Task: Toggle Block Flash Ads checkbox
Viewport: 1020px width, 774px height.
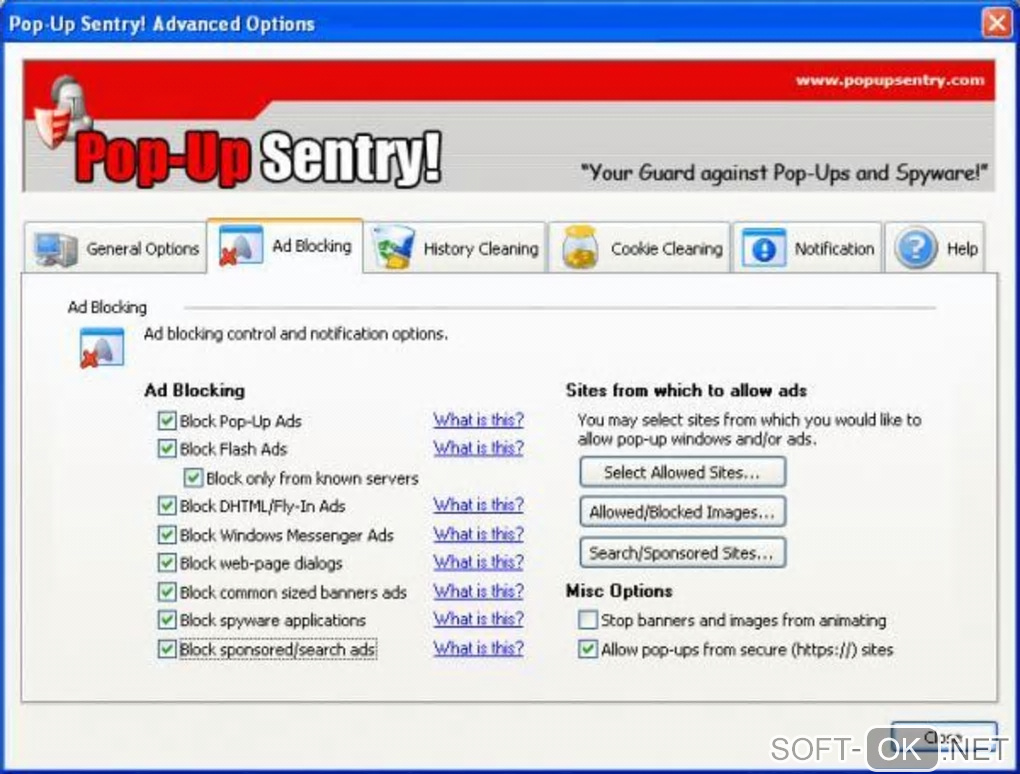Action: (x=167, y=449)
